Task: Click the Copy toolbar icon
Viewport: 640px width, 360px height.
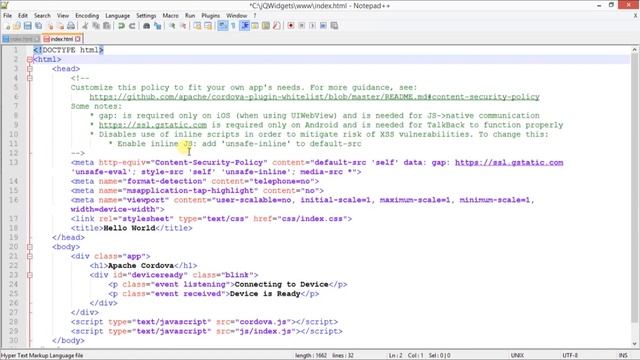Action: pos(96,26)
